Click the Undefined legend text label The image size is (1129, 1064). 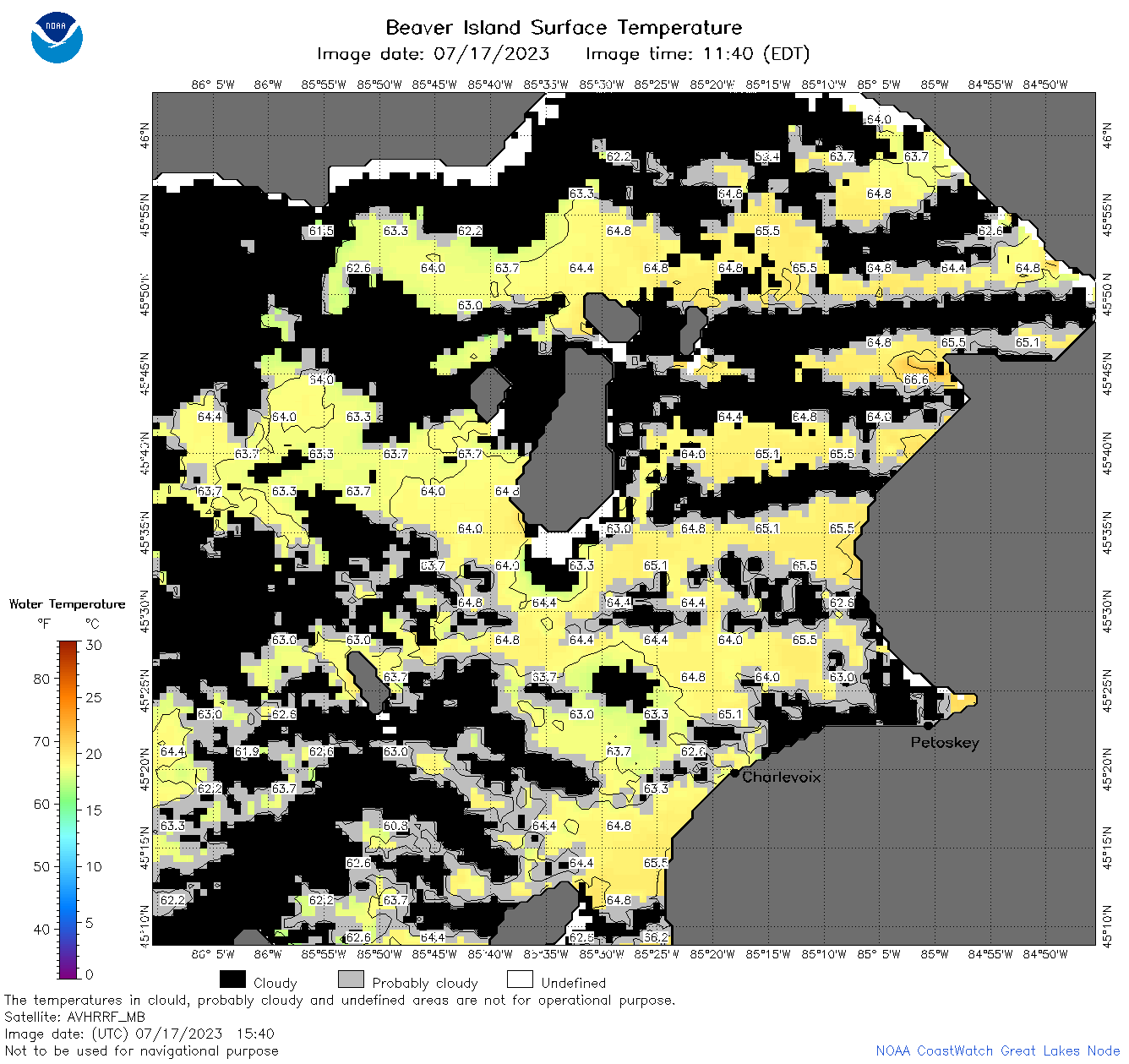coord(574,983)
